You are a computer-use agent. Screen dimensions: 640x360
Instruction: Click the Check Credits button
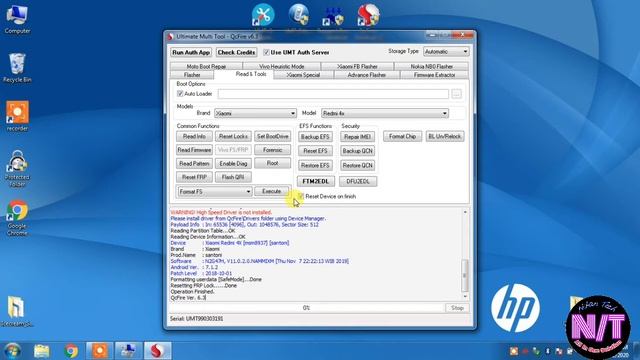click(236, 52)
